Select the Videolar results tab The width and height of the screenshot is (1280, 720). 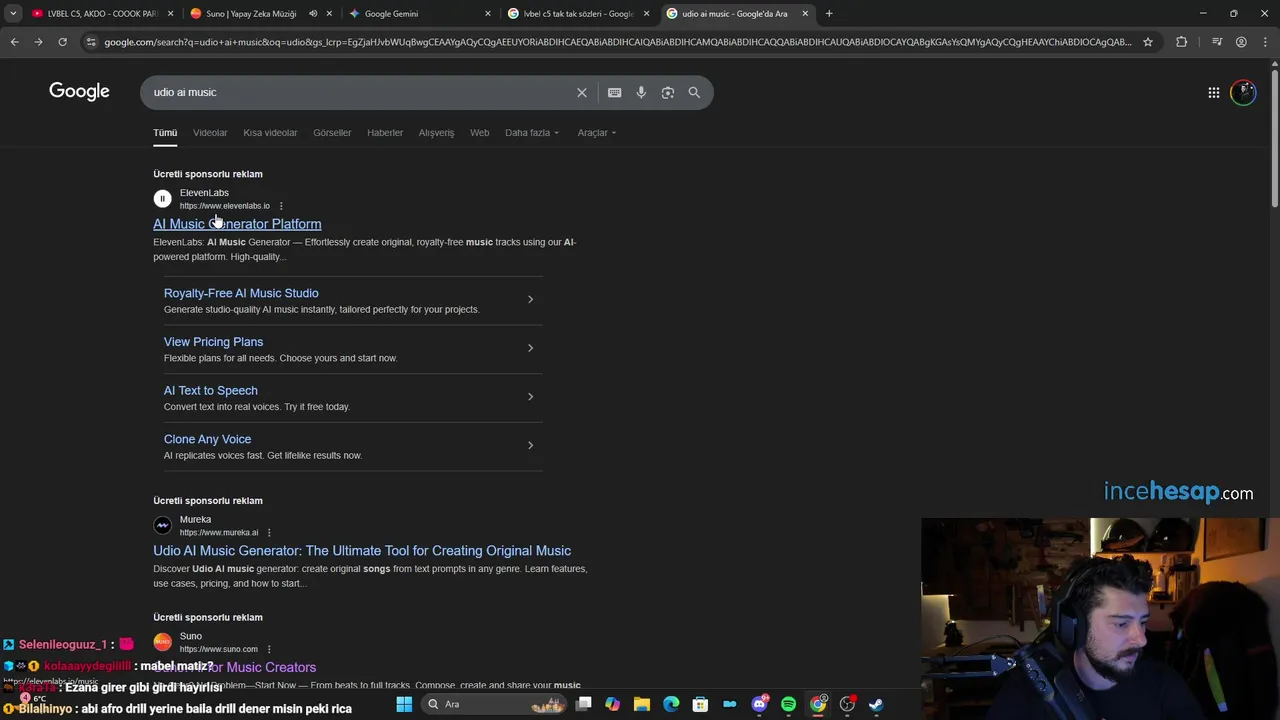coord(210,132)
